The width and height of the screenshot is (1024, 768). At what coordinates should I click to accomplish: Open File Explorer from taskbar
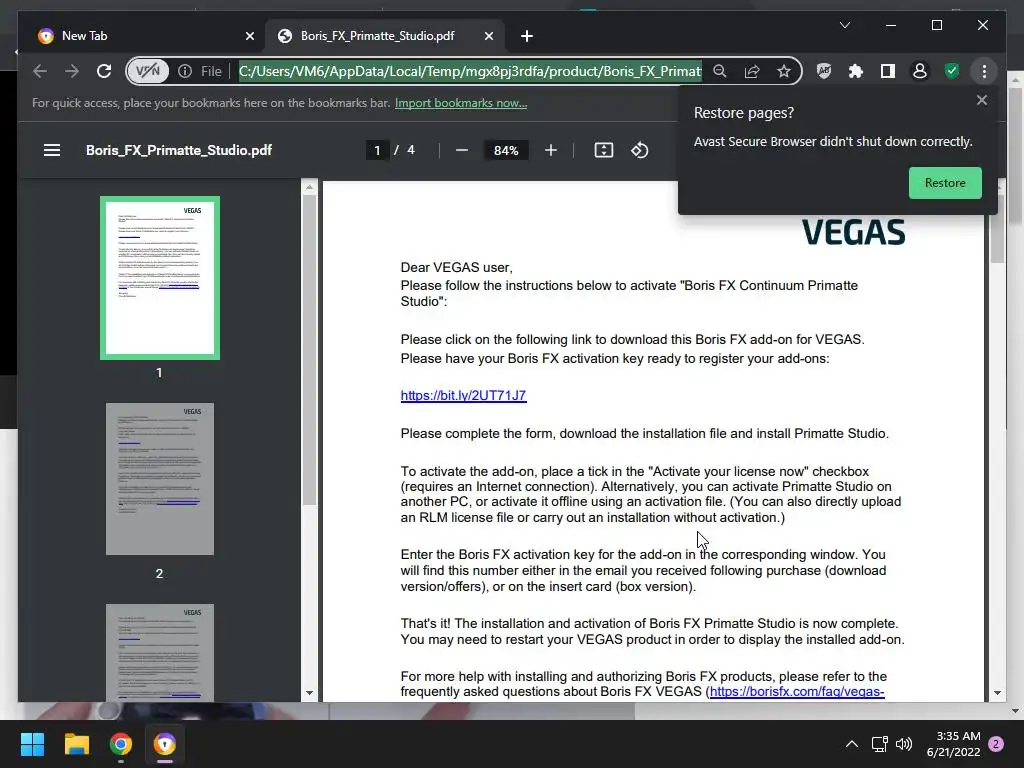pos(76,744)
